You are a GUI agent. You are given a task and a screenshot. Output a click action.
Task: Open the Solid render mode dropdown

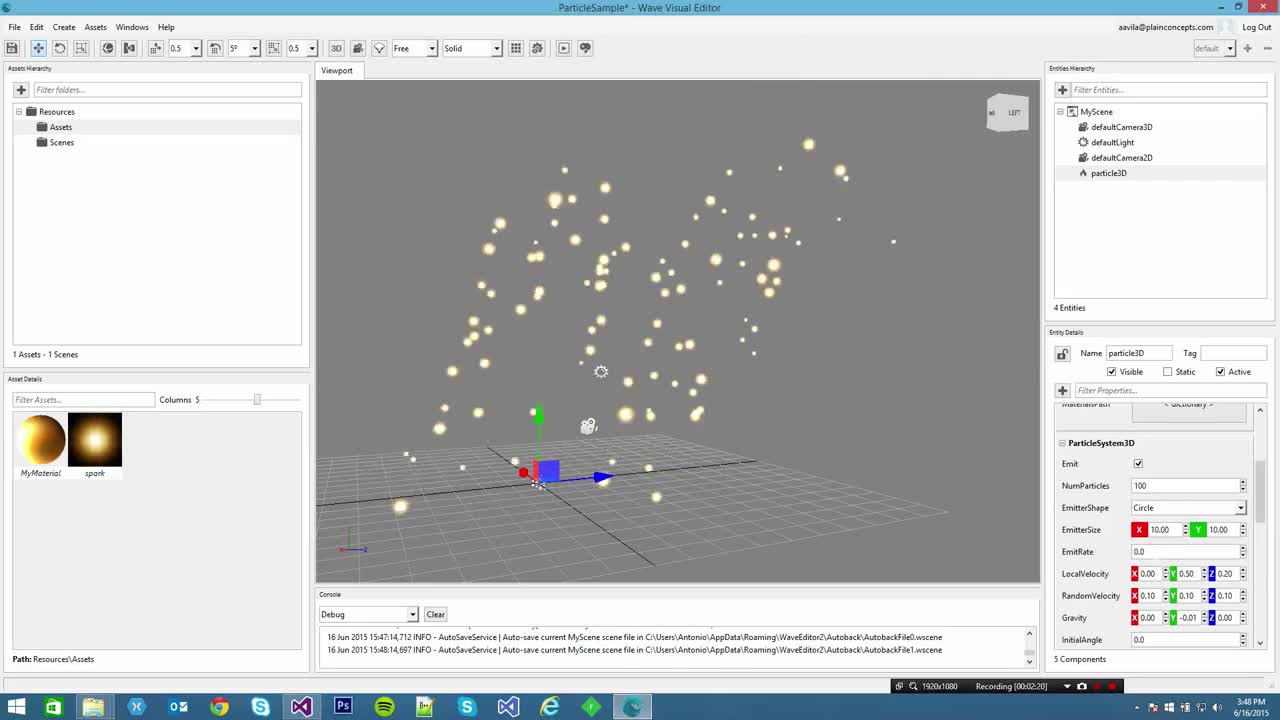point(496,48)
